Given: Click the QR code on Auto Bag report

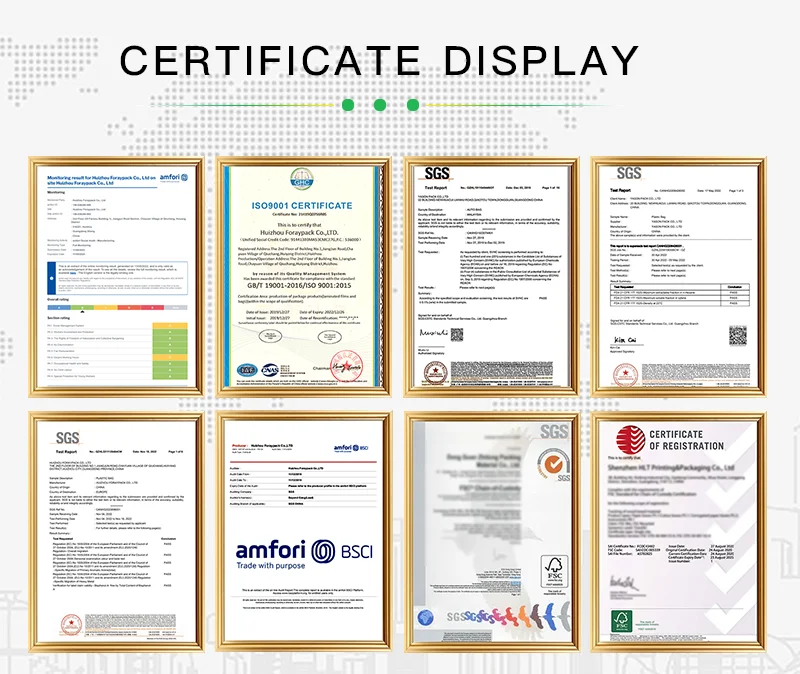Looking at the screenshot, I should tap(457, 335).
